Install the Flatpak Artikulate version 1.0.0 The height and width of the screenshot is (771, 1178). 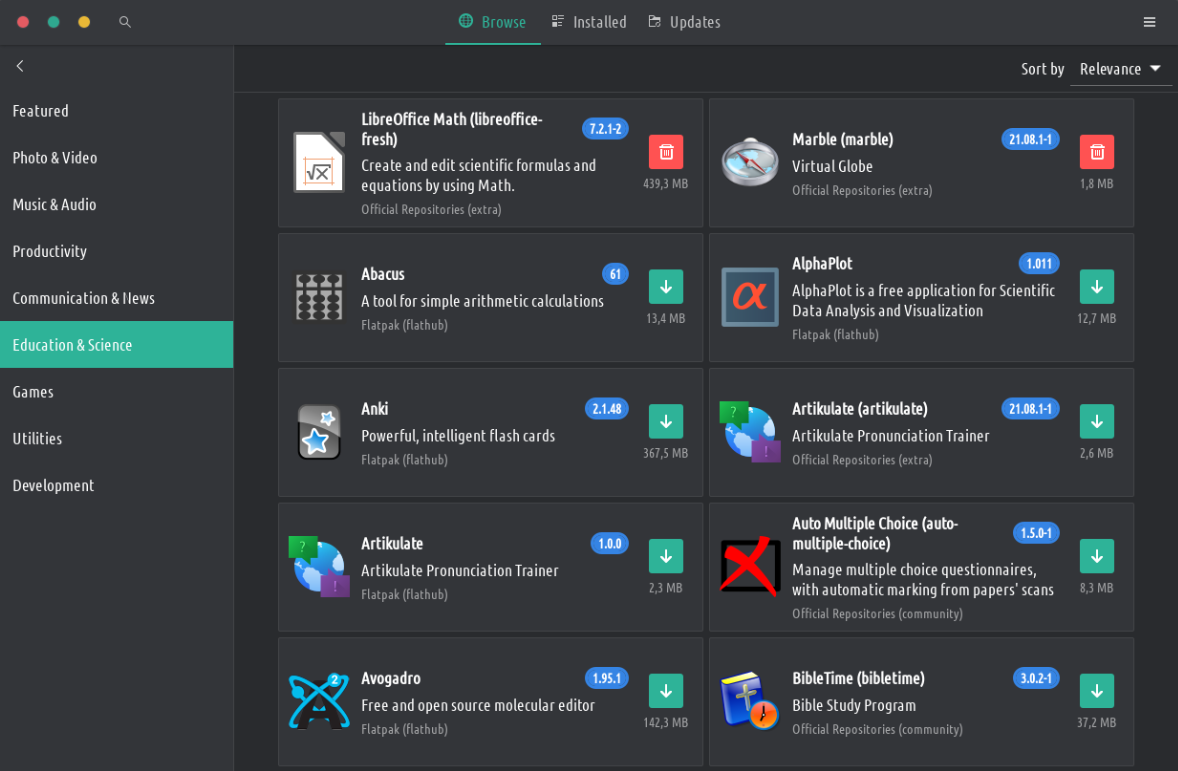click(x=666, y=556)
